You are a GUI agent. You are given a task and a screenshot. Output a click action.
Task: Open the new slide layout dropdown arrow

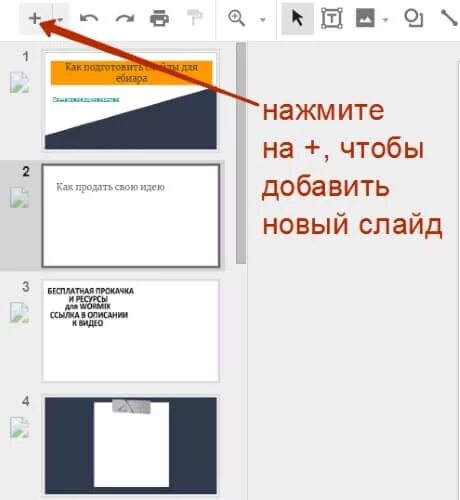click(60, 19)
